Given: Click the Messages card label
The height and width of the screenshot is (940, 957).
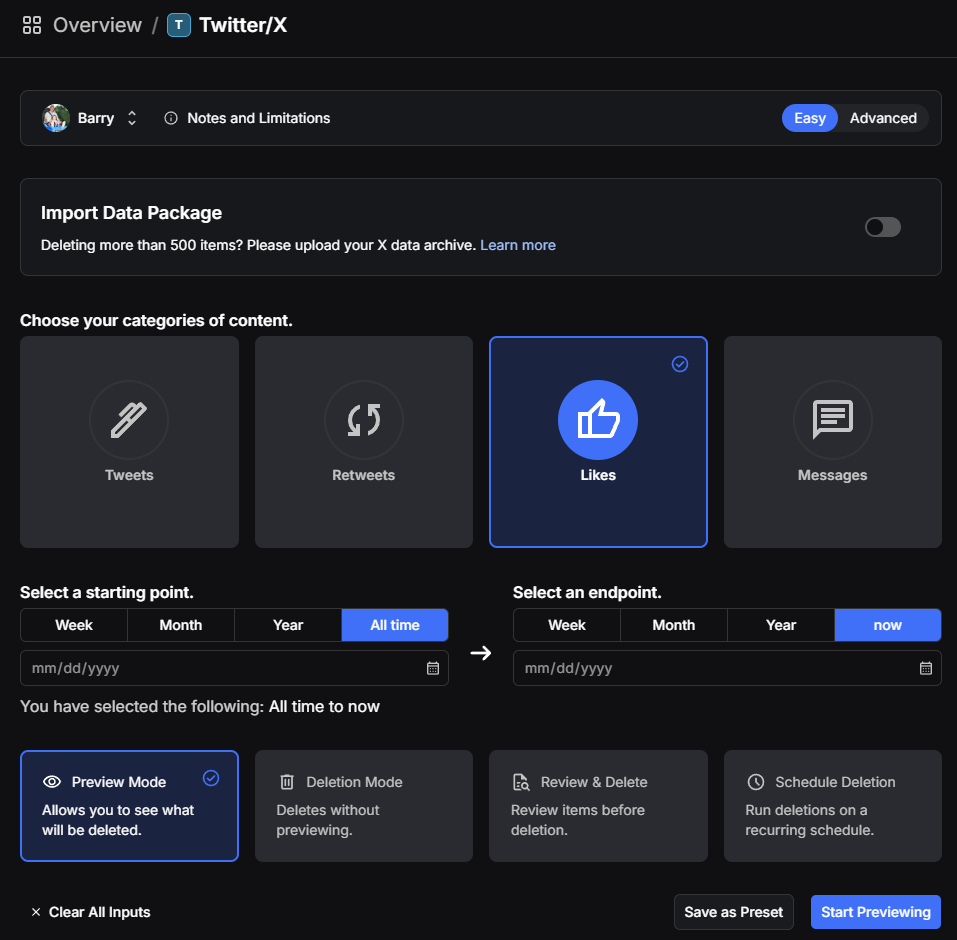Looking at the screenshot, I should tap(832, 475).
